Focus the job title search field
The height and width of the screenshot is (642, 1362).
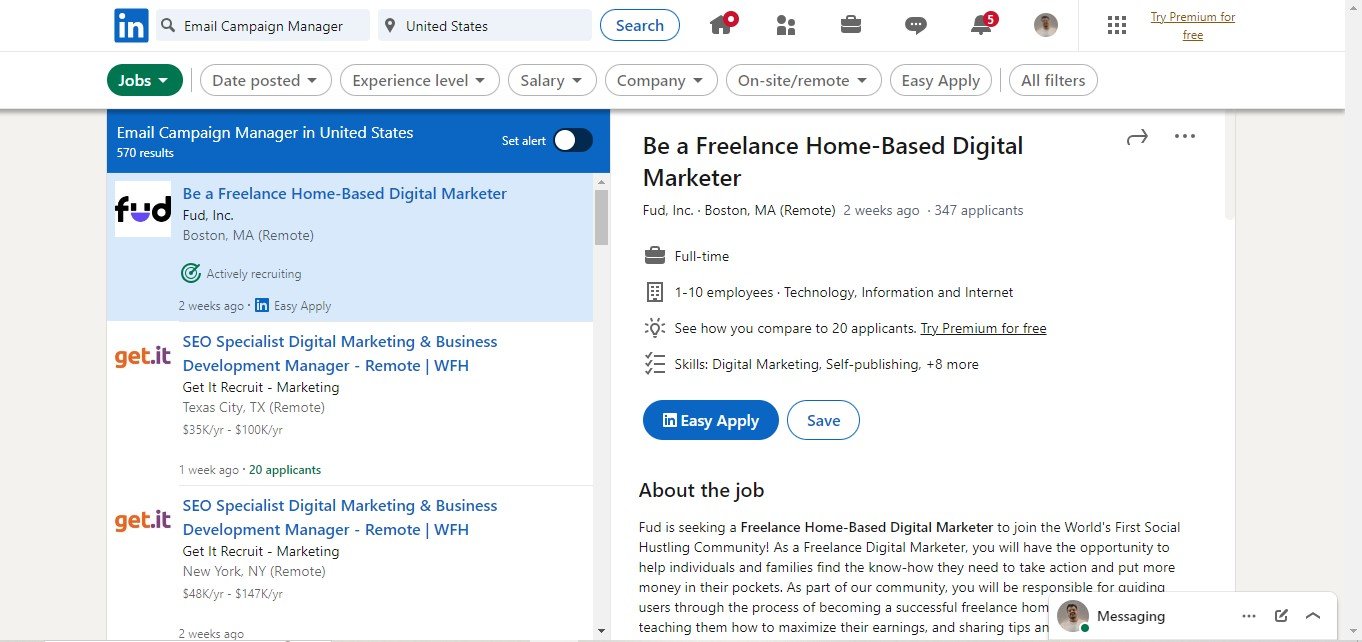coord(263,26)
